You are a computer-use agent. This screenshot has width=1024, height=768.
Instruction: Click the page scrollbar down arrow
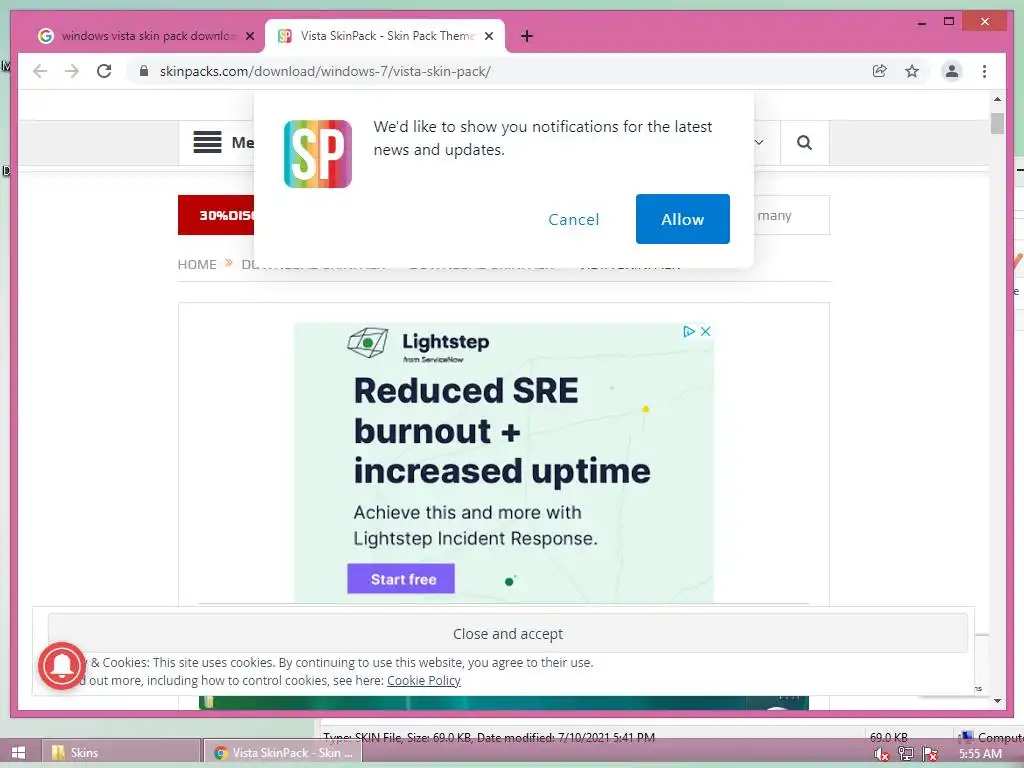pyautogui.click(x=997, y=701)
